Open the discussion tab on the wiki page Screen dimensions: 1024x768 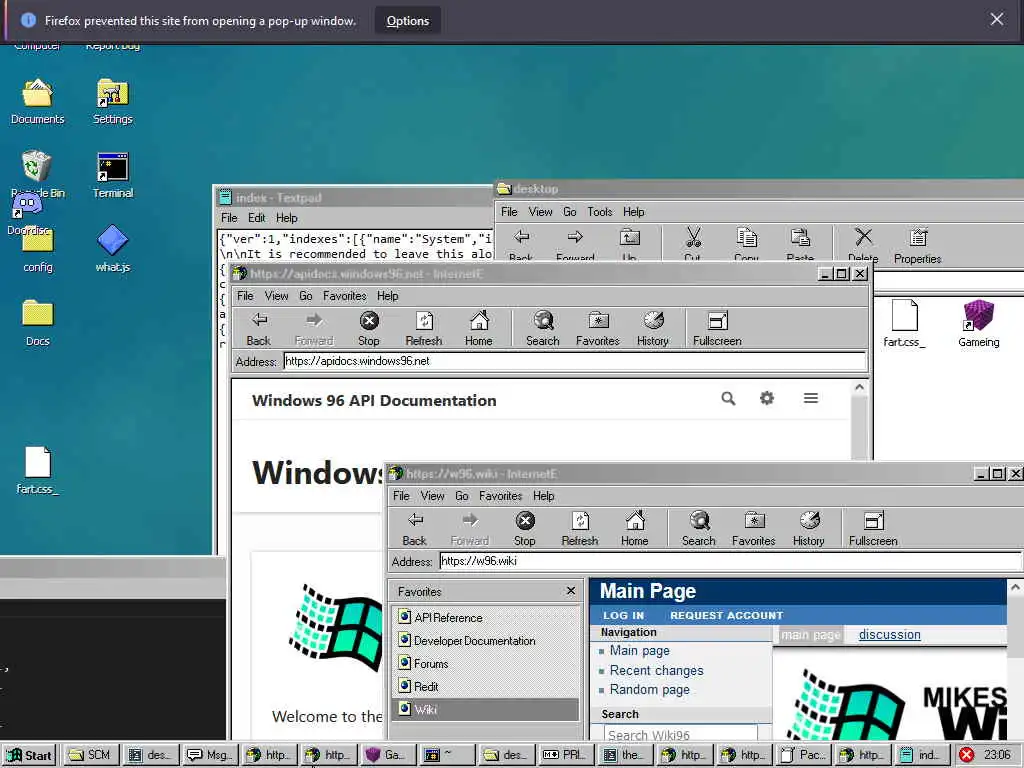(889, 634)
